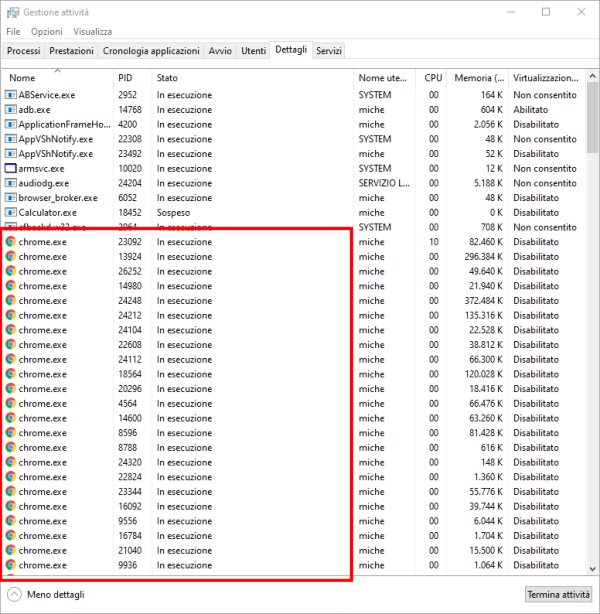Switch to the Utenti tab

click(x=253, y=51)
